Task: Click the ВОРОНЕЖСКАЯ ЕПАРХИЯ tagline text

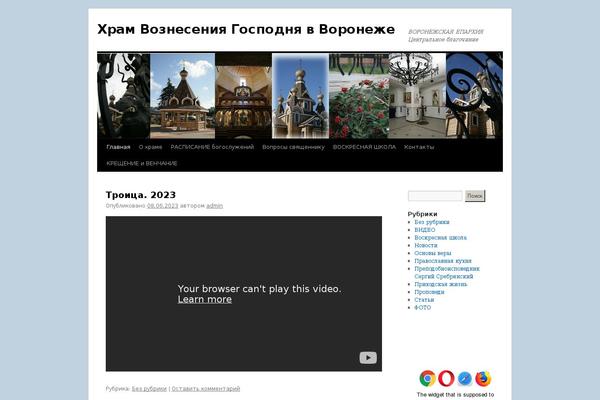Action: tap(446, 31)
